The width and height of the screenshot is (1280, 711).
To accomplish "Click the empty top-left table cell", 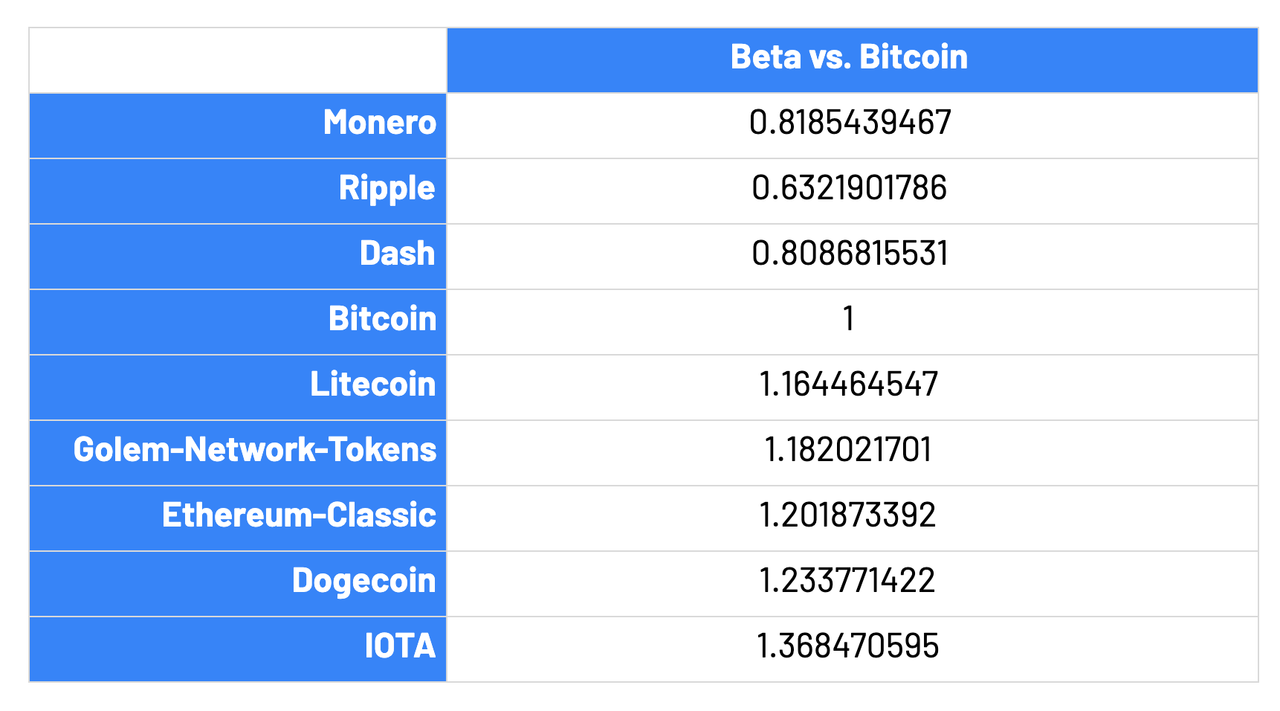I will coord(238,60).
